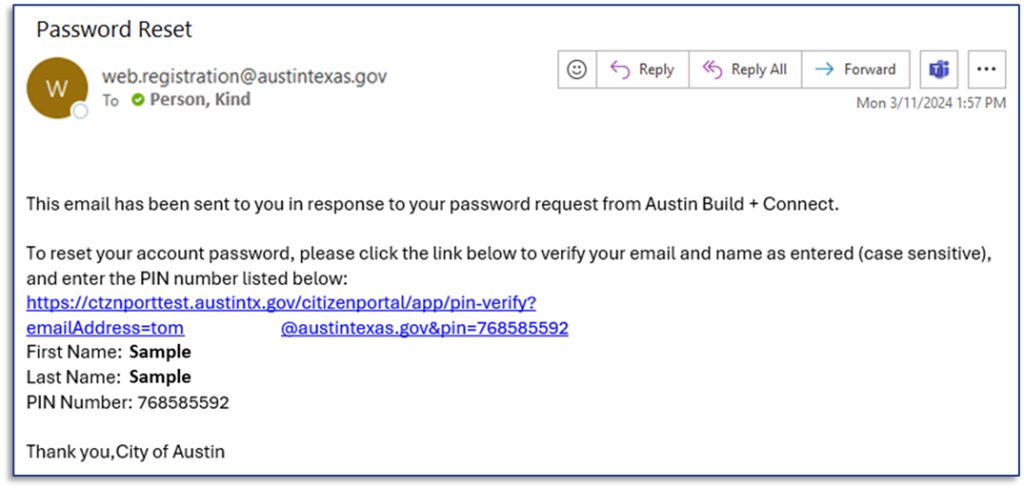Click the Thank you, City of Austin line
Image resolution: width=1024 pixels, height=489 pixels.
(125, 452)
